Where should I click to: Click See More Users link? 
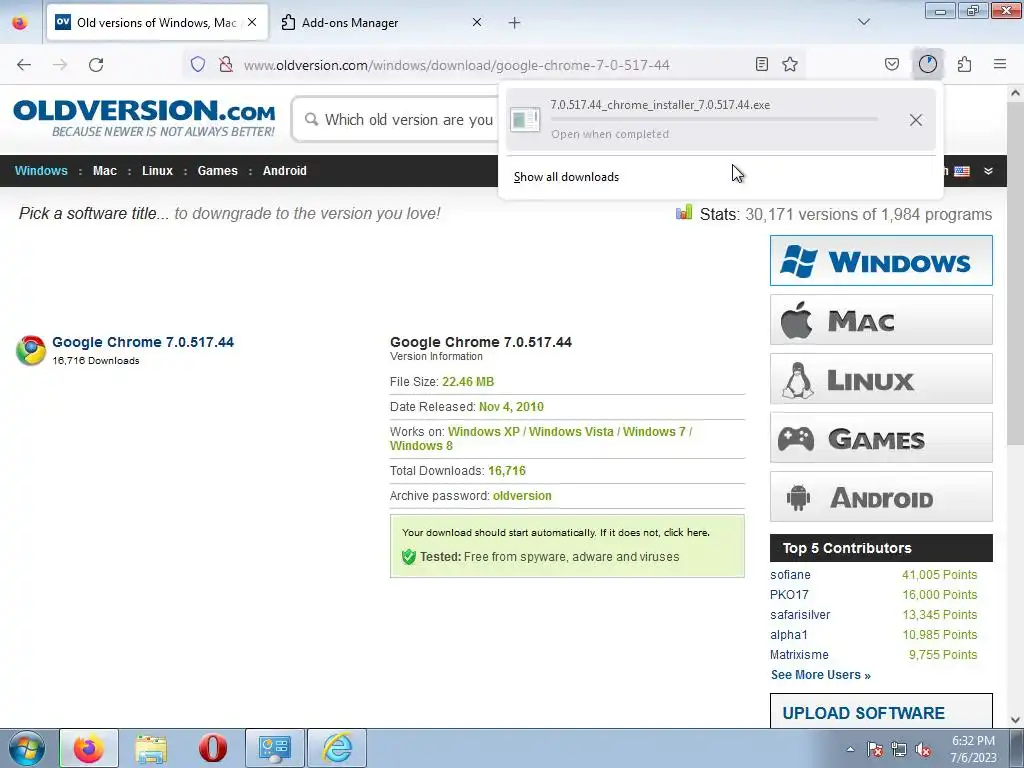pyautogui.click(x=820, y=675)
